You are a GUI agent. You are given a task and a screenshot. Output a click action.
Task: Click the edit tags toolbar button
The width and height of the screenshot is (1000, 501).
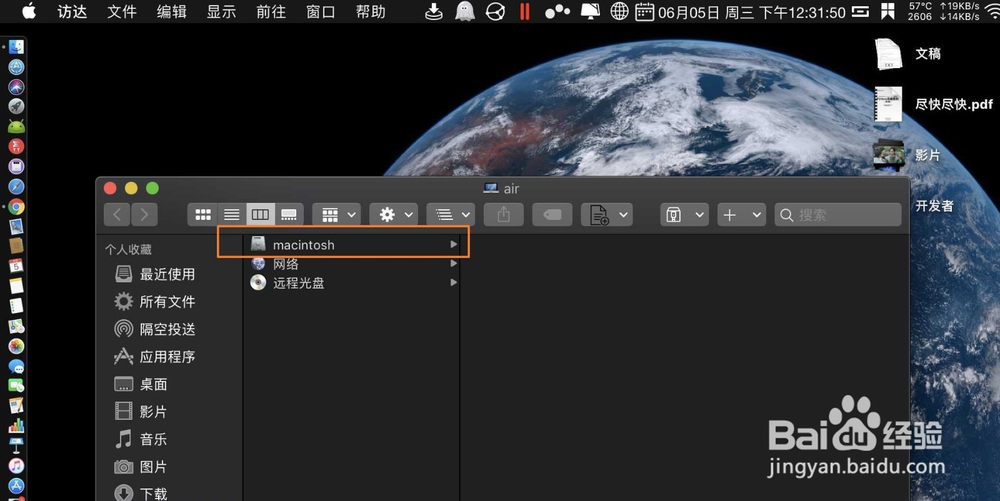552,215
